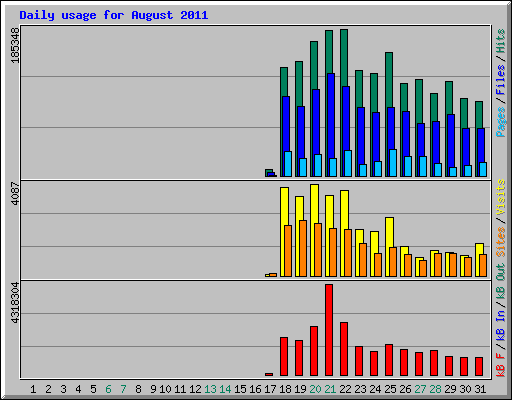Select green weekend day 14 label

click(225, 389)
